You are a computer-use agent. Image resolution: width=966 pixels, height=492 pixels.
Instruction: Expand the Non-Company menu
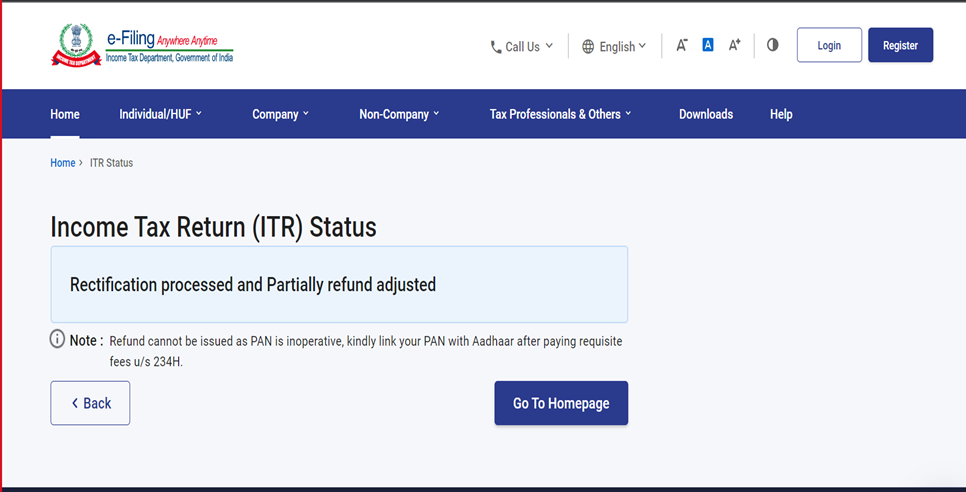(399, 114)
